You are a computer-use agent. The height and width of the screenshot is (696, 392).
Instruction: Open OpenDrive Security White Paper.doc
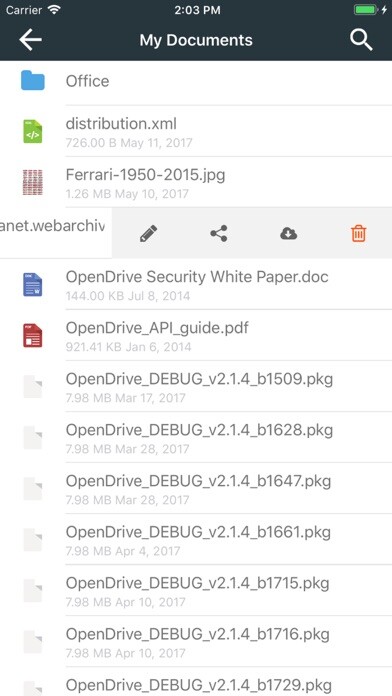[x=196, y=285]
